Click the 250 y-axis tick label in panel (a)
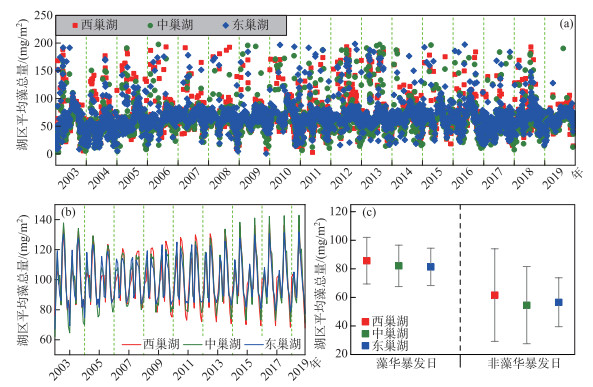 (x=43, y=16)
